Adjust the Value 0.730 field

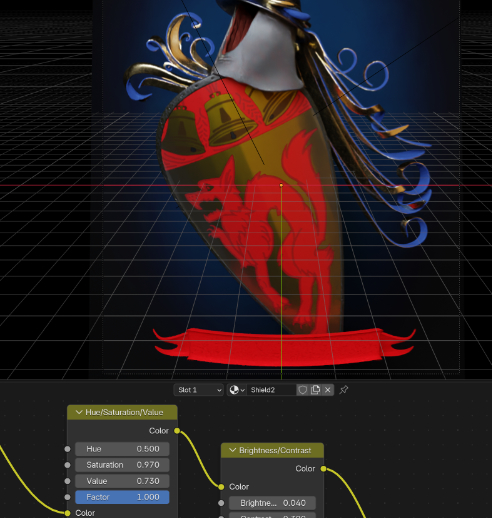(122, 481)
